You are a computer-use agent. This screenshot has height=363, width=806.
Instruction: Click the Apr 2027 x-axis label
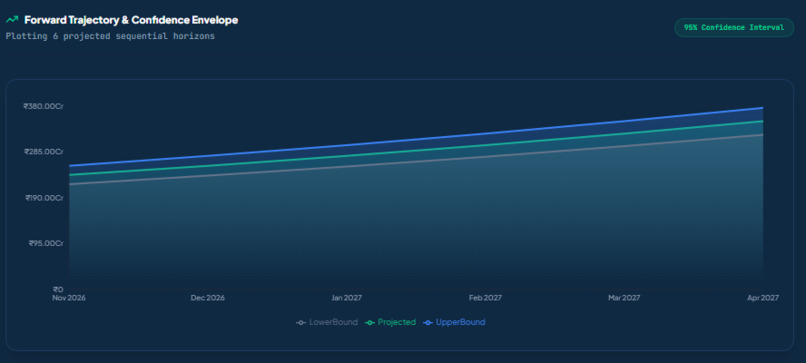click(x=763, y=298)
